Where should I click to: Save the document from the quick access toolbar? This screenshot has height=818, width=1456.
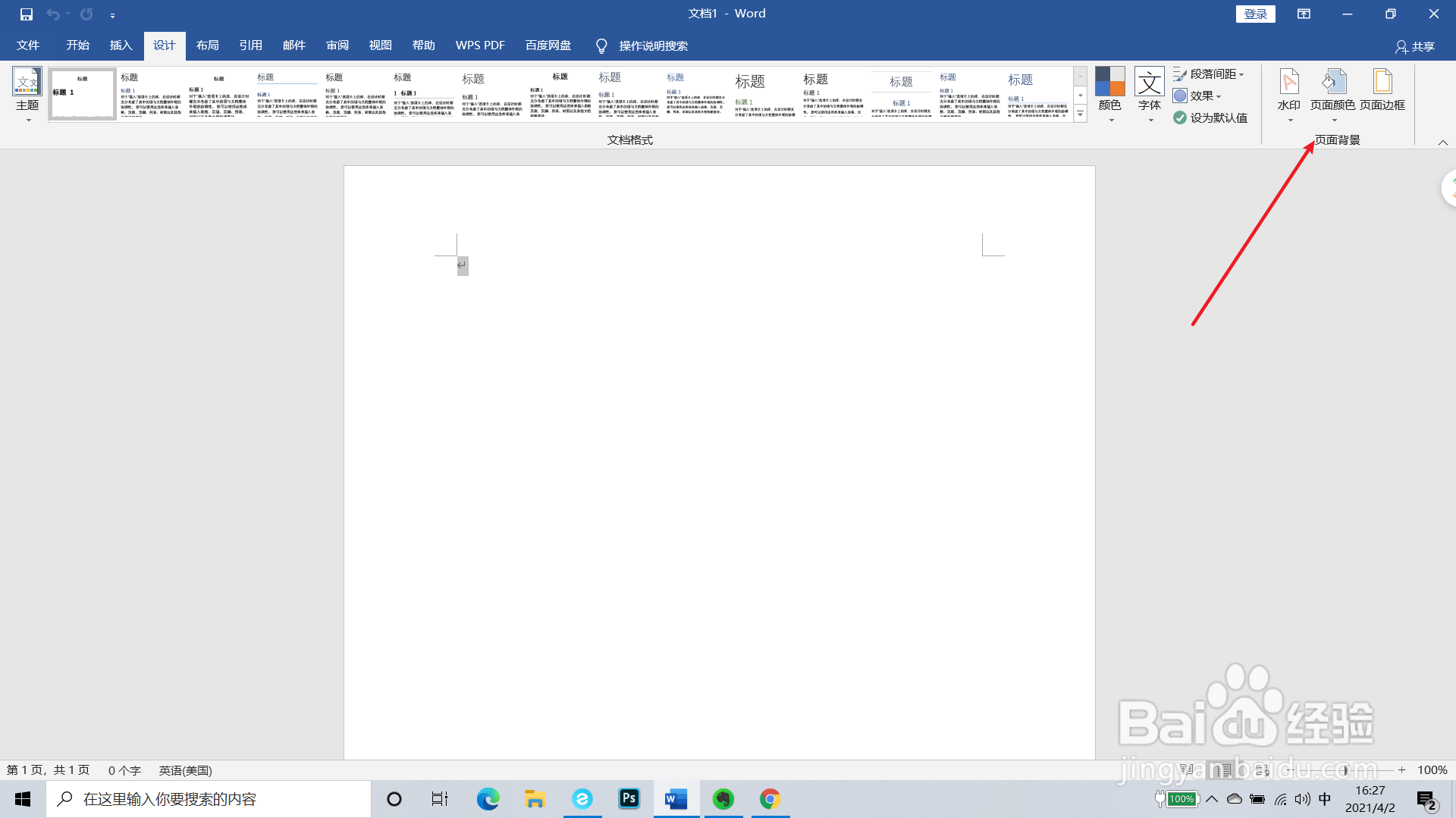pyautogui.click(x=27, y=14)
